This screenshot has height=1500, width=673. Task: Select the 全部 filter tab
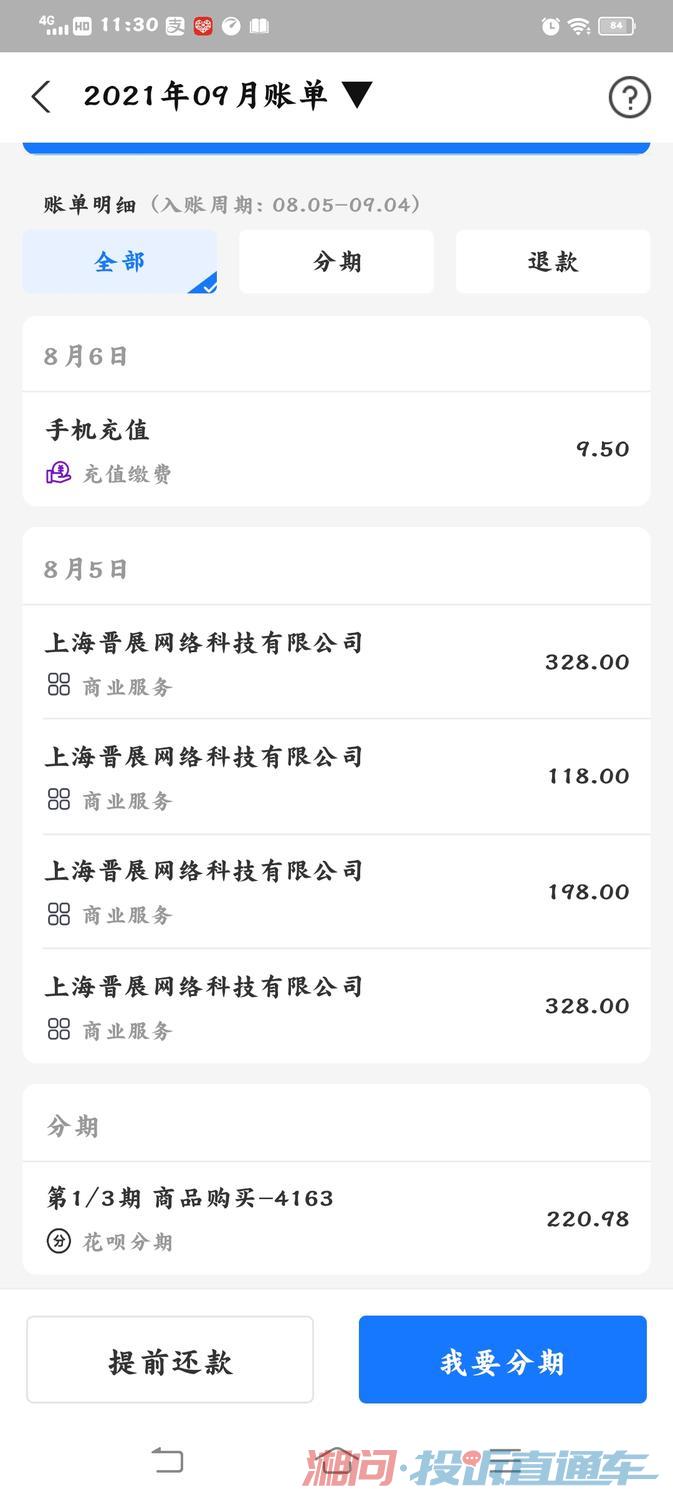[120, 262]
